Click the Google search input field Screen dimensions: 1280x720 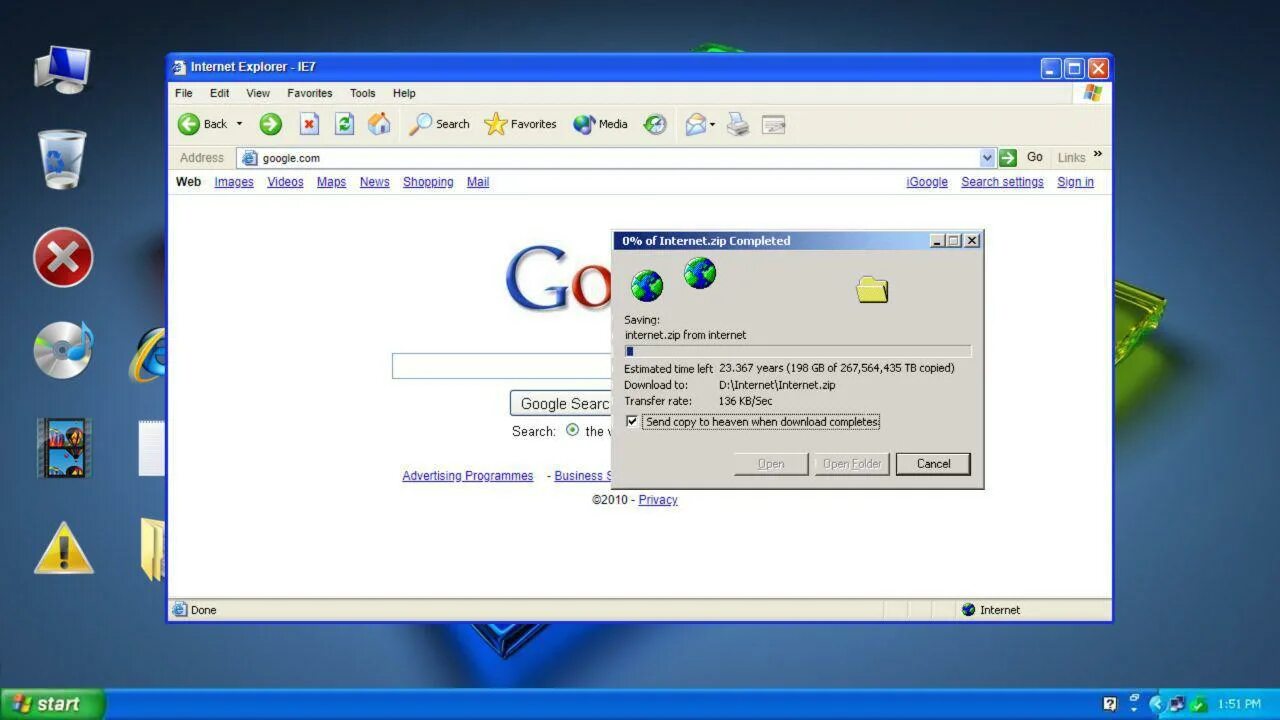click(x=502, y=366)
